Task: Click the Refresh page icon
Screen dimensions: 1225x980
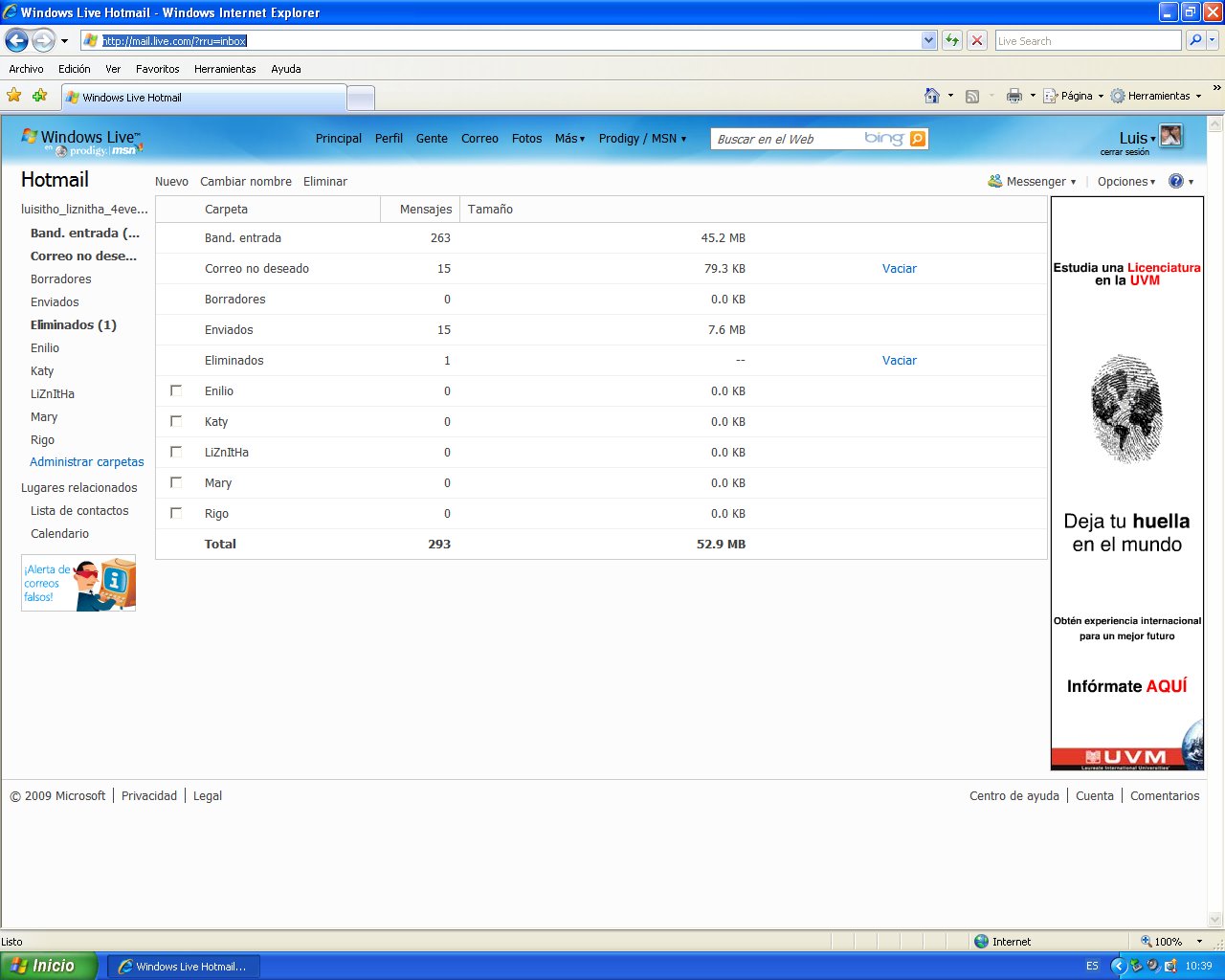Action: pos(952,40)
